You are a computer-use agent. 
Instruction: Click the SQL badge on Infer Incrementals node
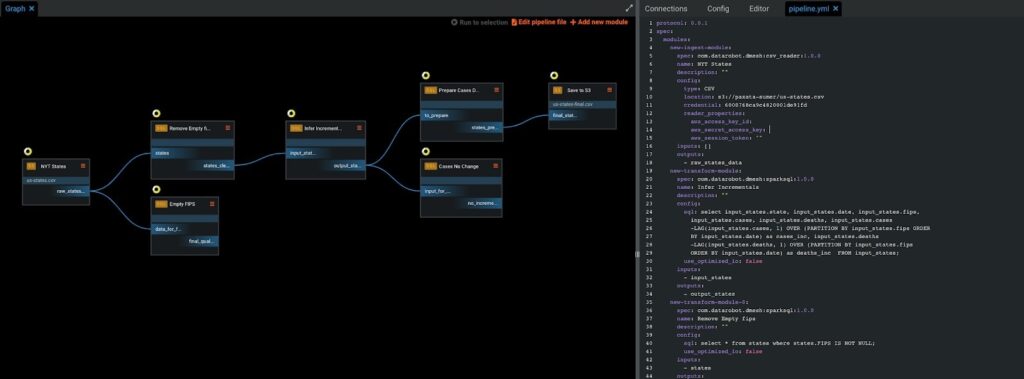296,128
